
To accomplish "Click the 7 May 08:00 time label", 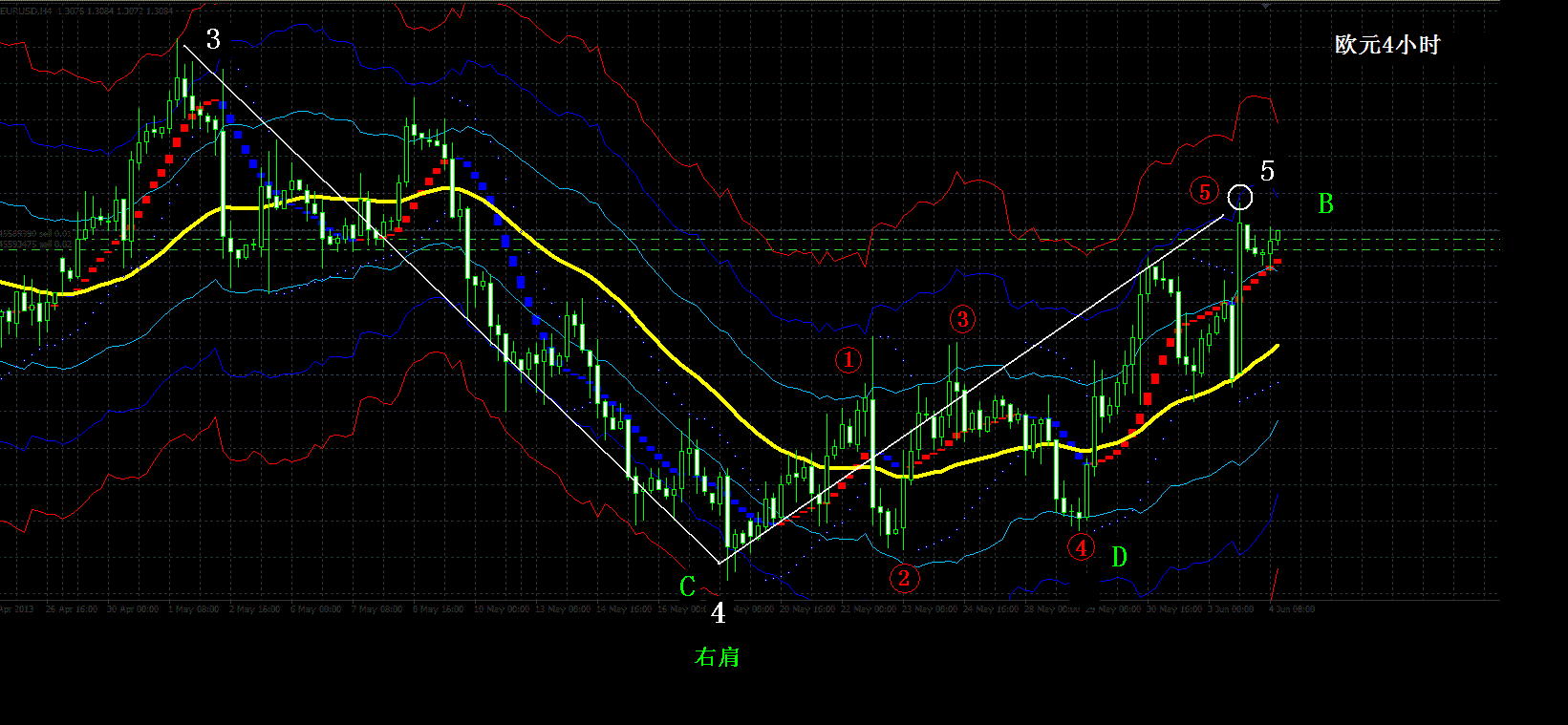I will point(377,609).
